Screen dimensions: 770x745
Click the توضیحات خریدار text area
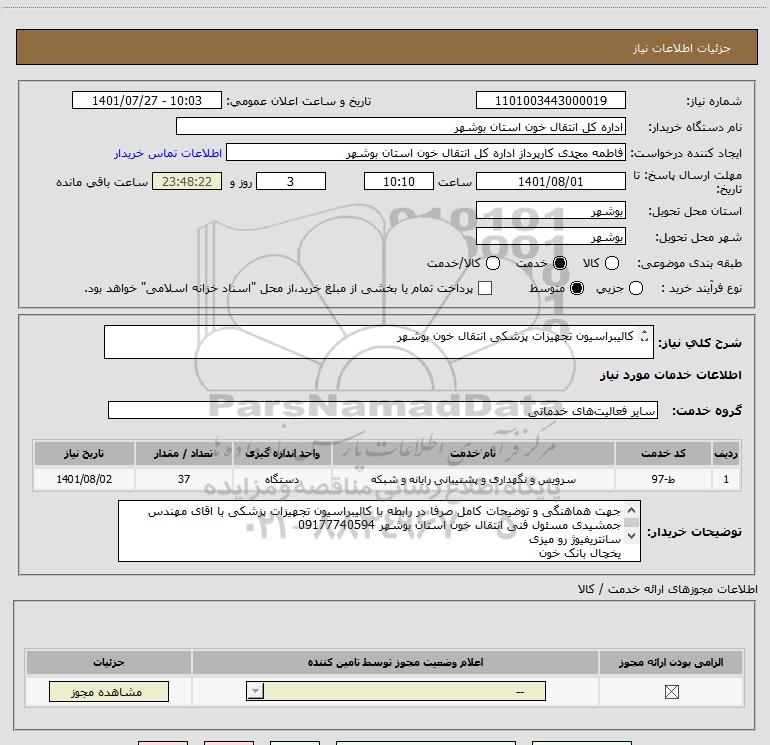pyautogui.click(x=379, y=531)
